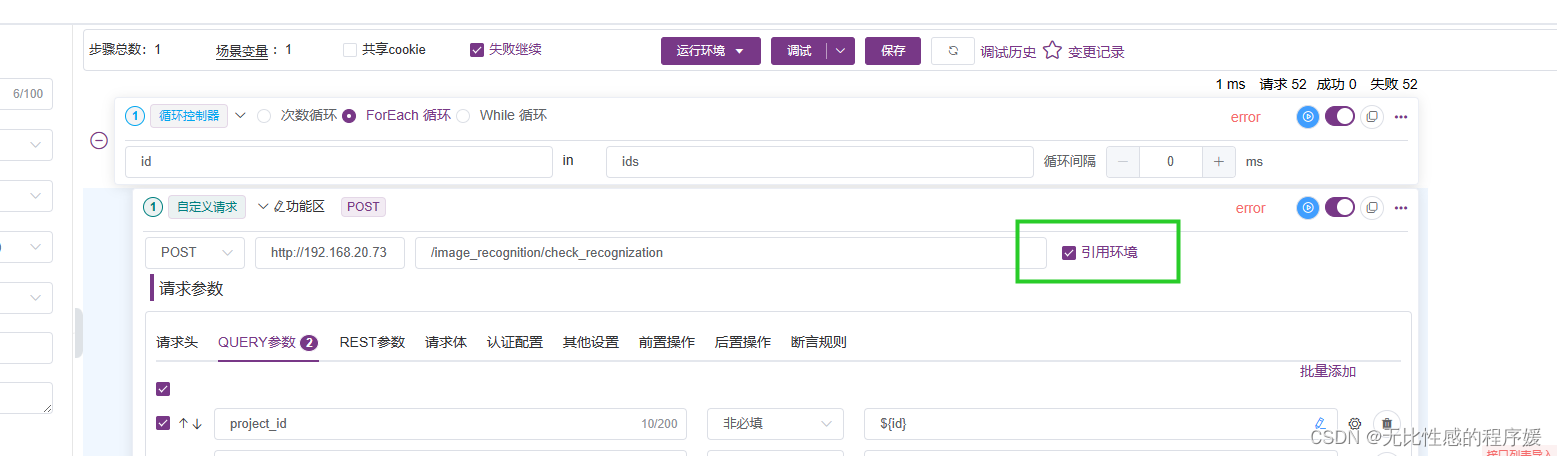Click the 保存 button

pyautogui.click(x=893, y=51)
